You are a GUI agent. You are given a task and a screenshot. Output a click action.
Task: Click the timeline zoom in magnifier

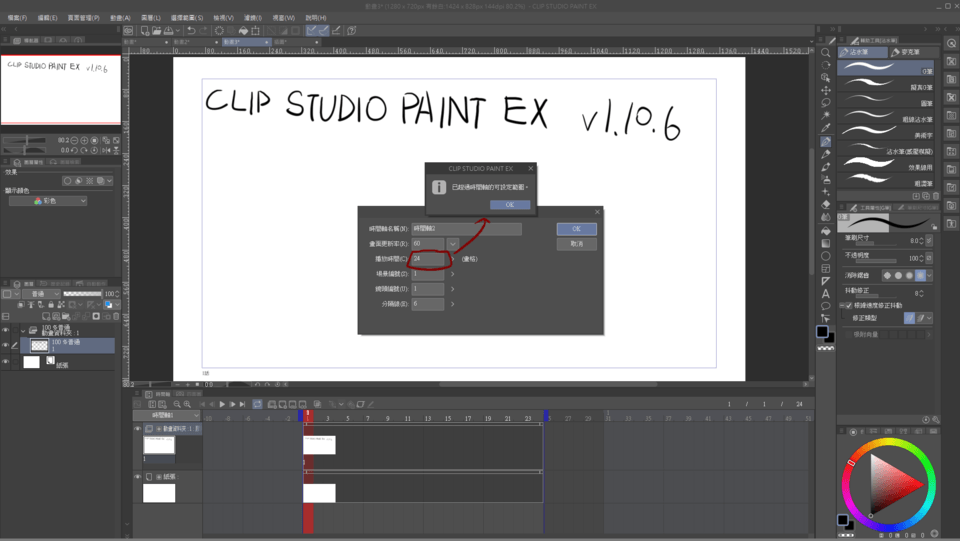click(187, 404)
